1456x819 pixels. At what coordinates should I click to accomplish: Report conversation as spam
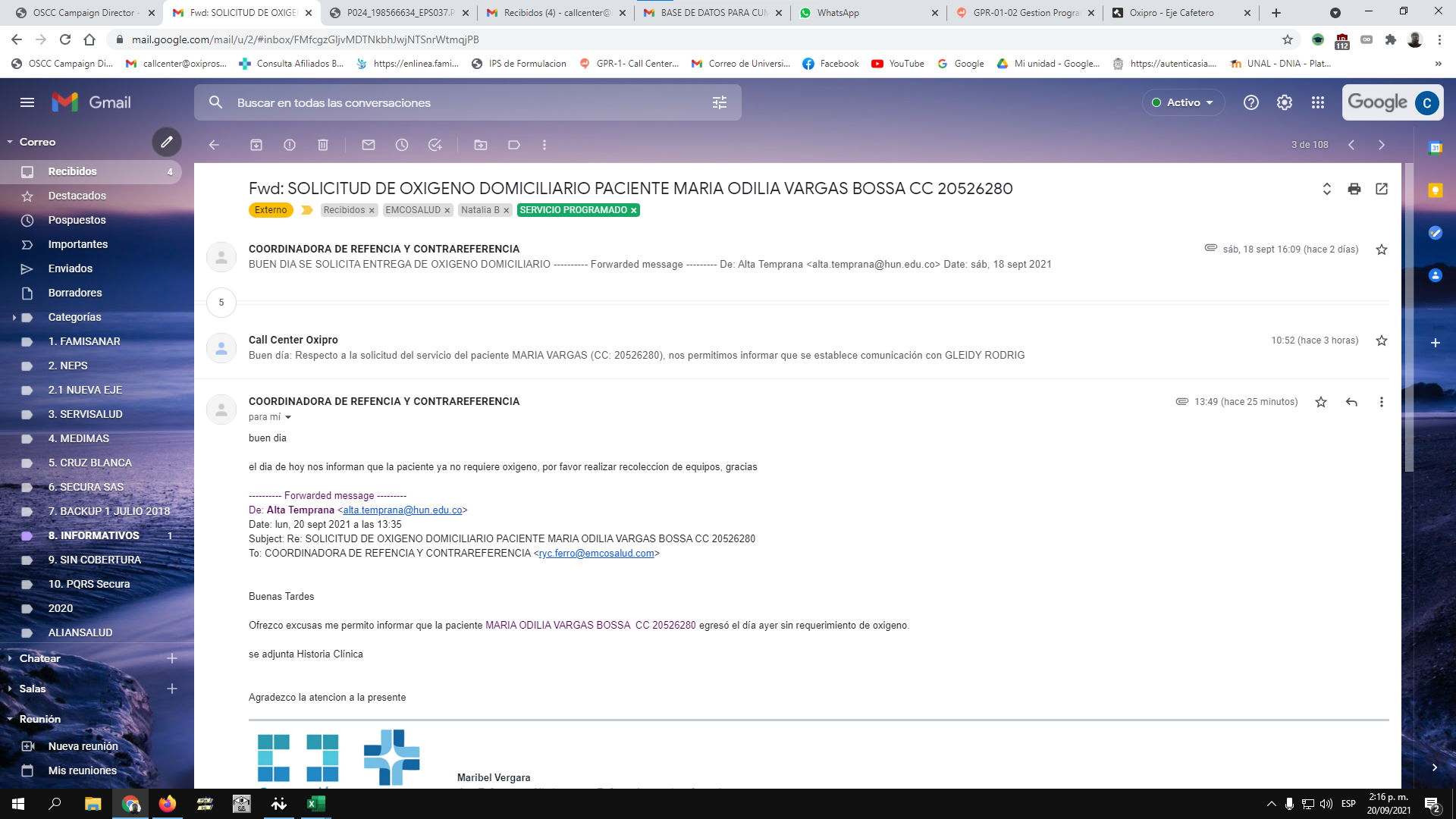click(x=290, y=145)
